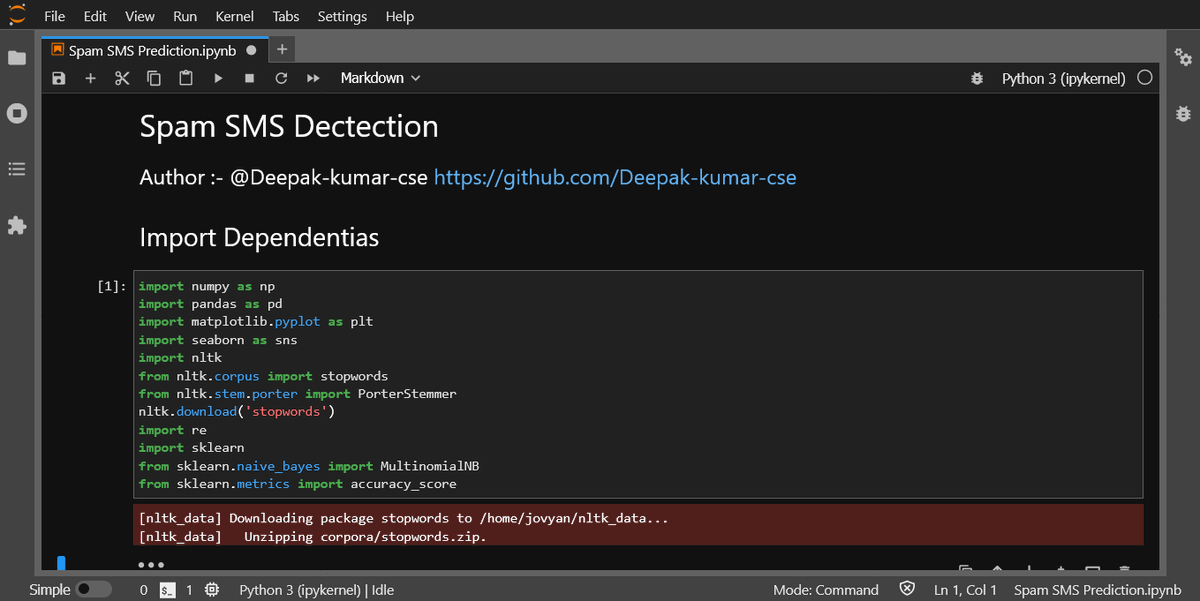
Task: Click the nltk.download('stopwords') line
Action: coord(237,412)
